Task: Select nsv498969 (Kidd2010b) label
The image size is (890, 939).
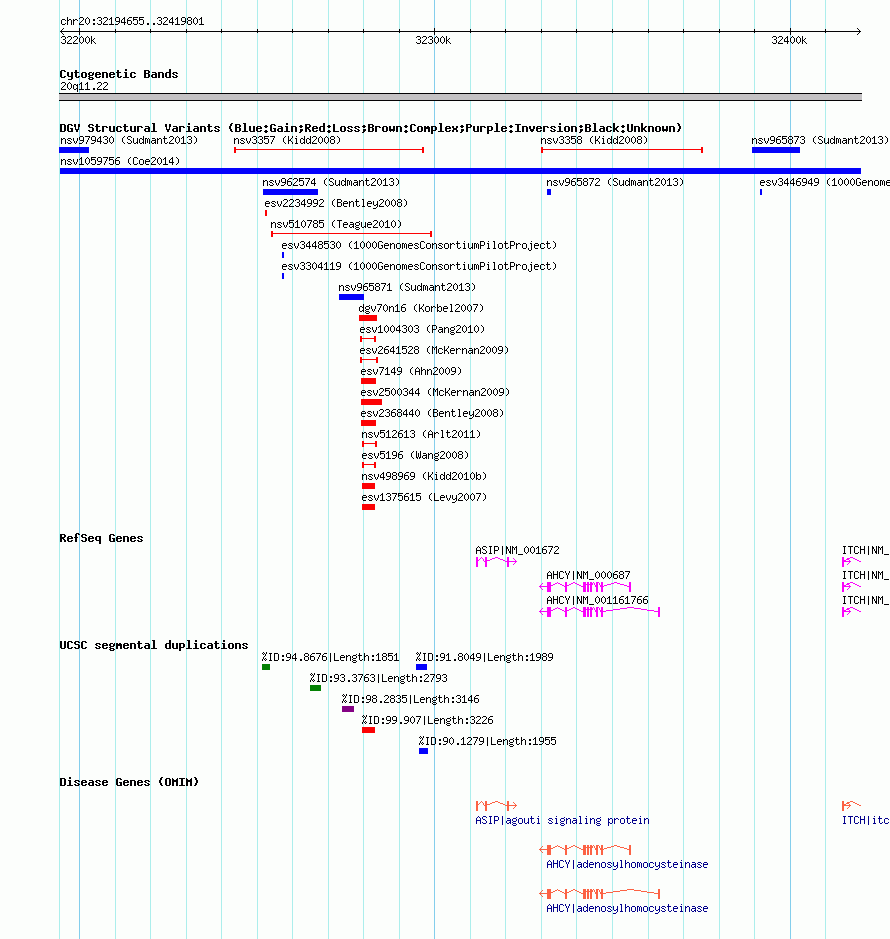Action: tap(424, 475)
